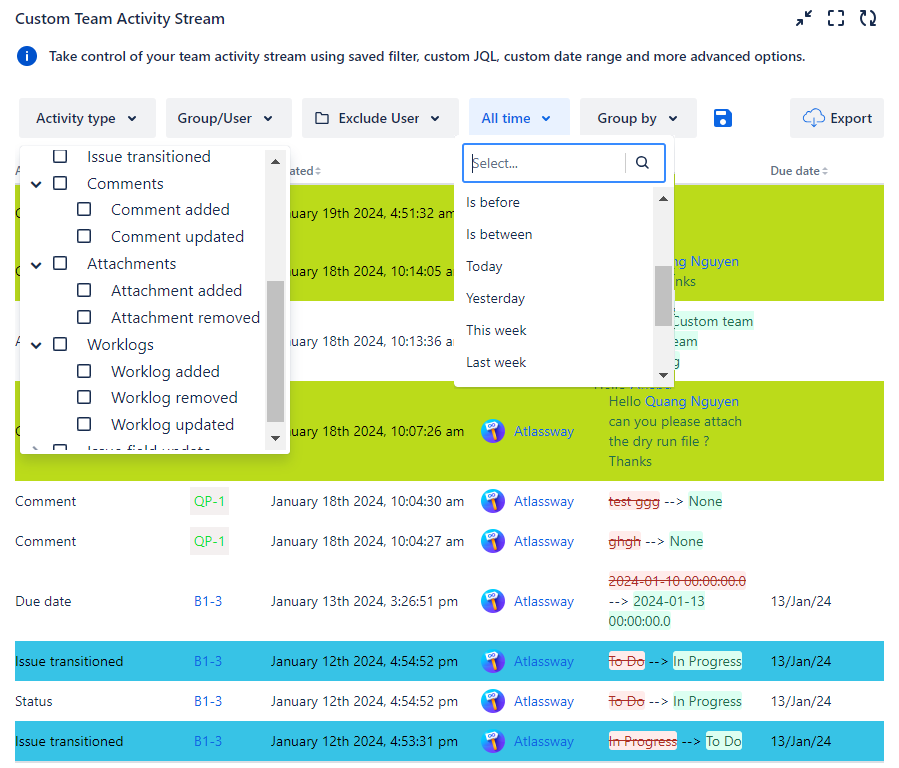Collapse the gadget with the shrink arrows icon
This screenshot has width=899, height=768.
804,18
